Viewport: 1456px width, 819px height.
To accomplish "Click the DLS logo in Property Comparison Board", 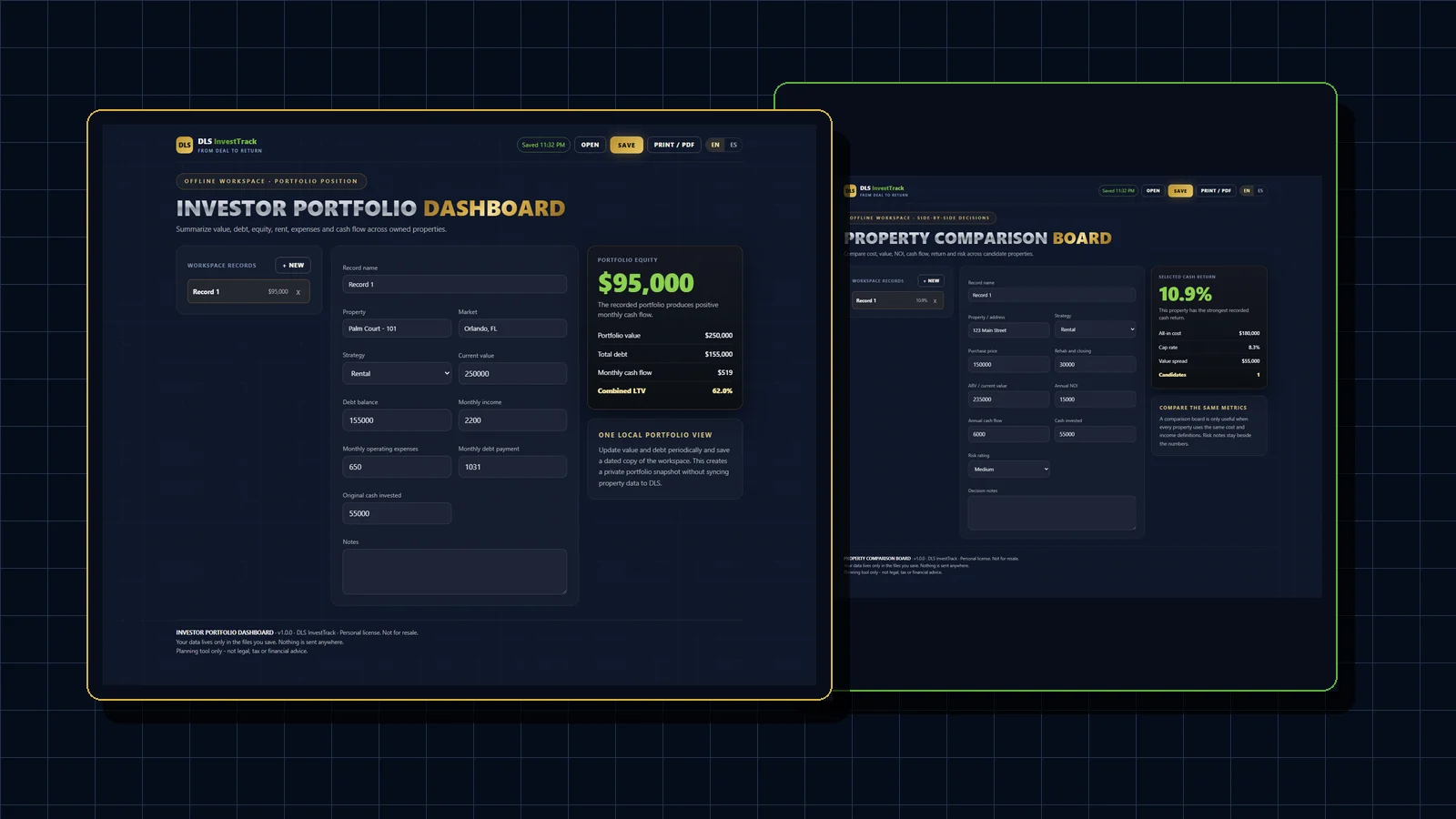I will tap(850, 191).
